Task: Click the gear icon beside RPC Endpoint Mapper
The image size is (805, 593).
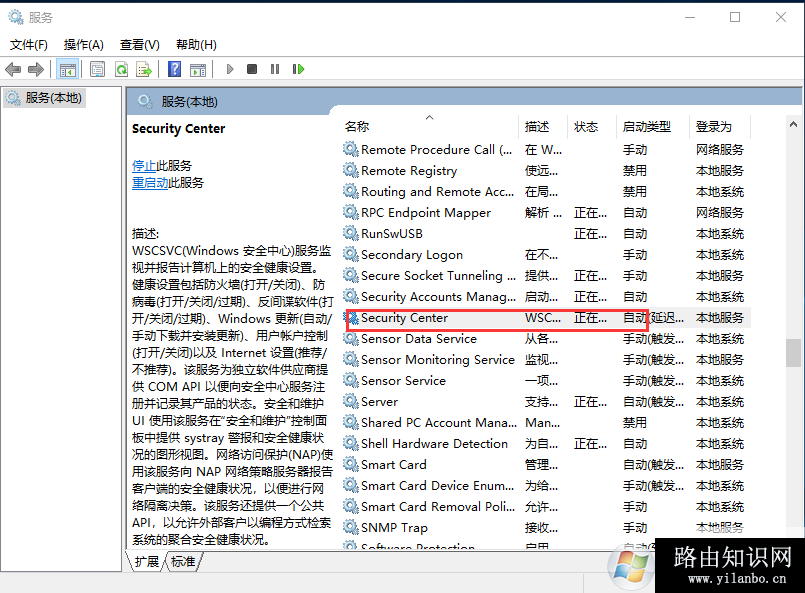Action: pos(351,212)
